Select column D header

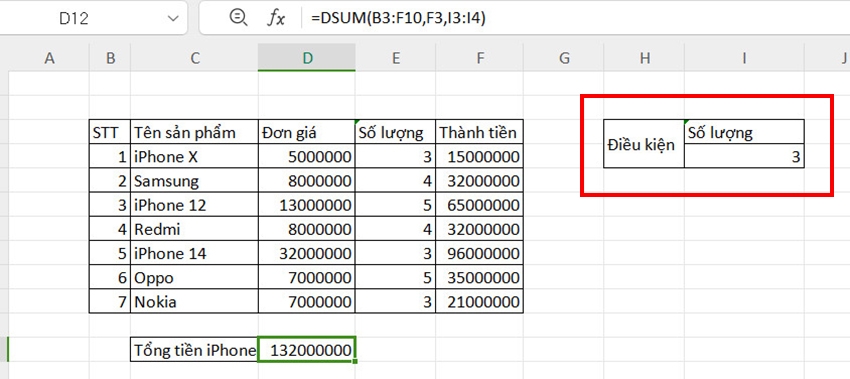click(307, 58)
